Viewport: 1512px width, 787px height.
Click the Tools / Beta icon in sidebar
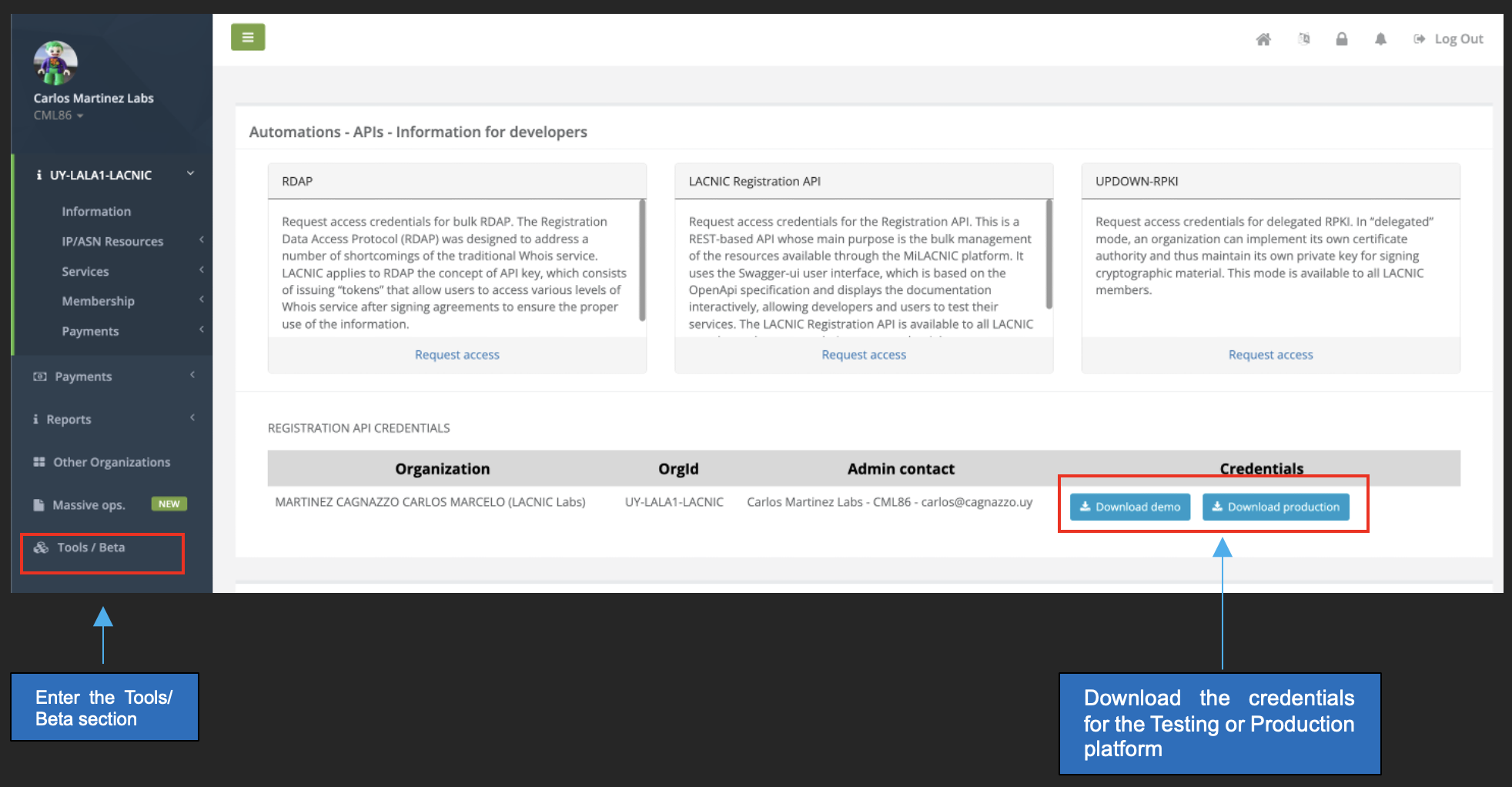pyautogui.click(x=41, y=548)
